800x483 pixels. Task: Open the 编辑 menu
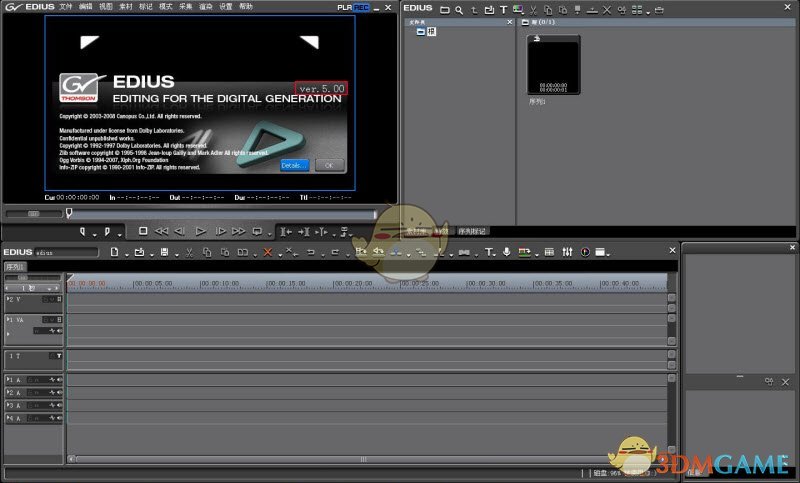(86, 7)
